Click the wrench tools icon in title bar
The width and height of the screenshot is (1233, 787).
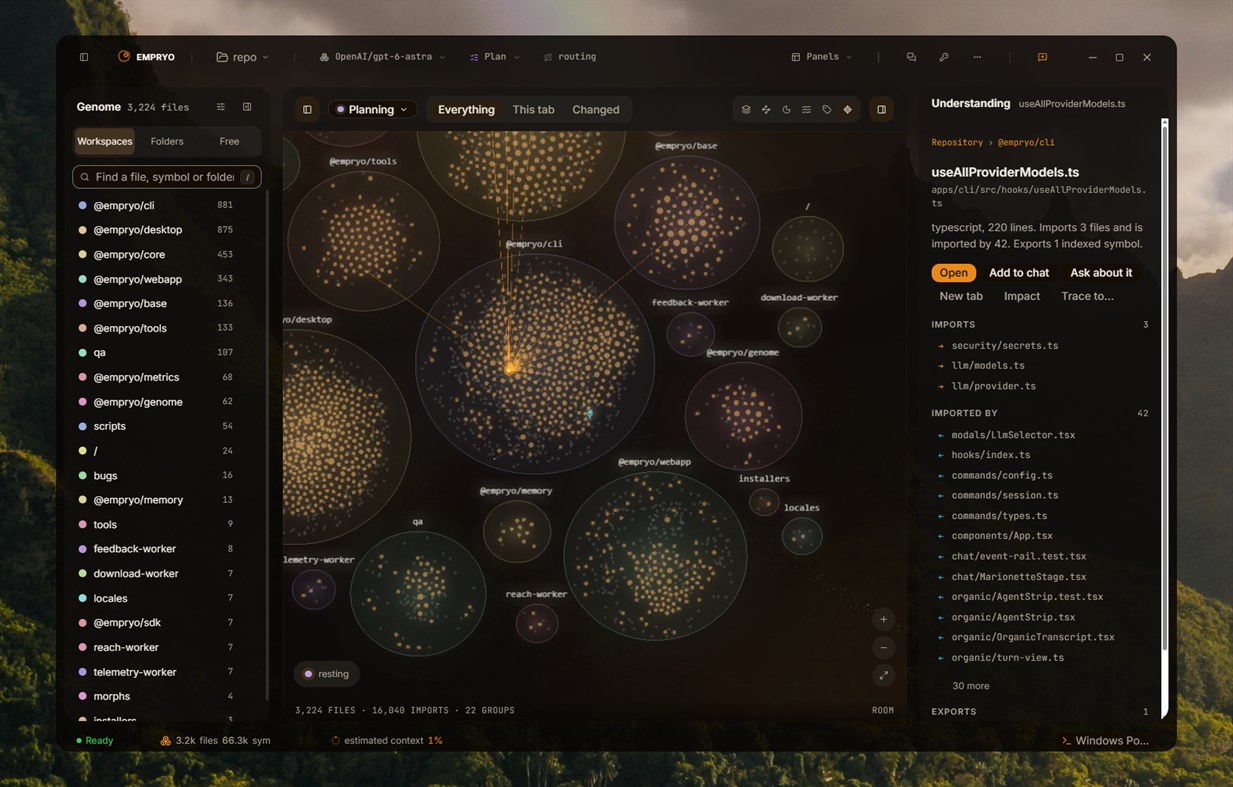(x=944, y=57)
